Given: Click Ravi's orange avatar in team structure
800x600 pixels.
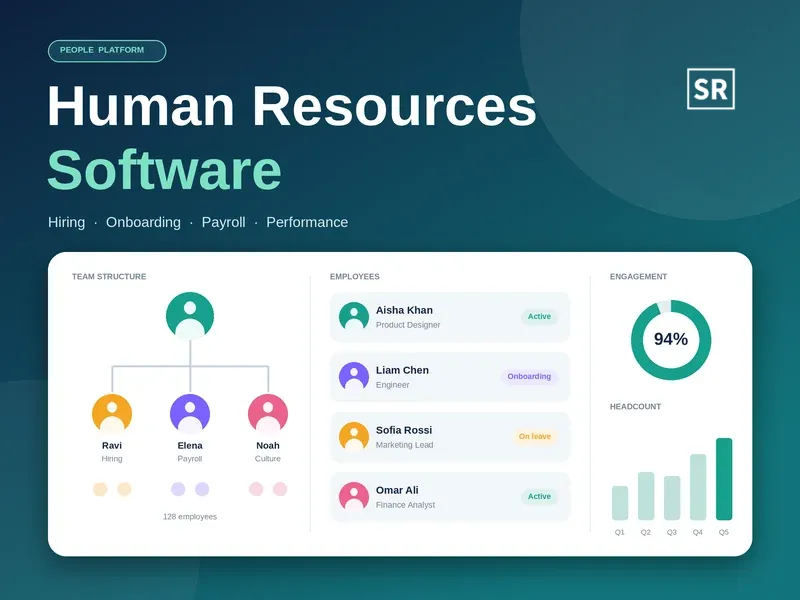Looking at the screenshot, I should pyautogui.click(x=112, y=414).
